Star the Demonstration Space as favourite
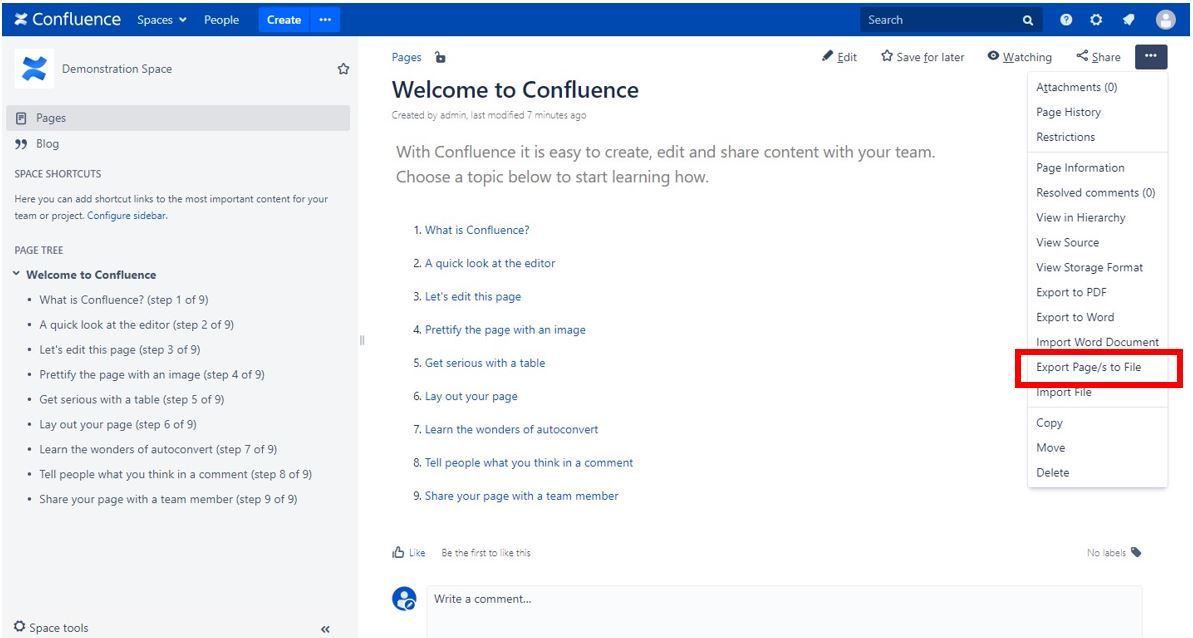This screenshot has width=1193, height=638. [x=343, y=68]
